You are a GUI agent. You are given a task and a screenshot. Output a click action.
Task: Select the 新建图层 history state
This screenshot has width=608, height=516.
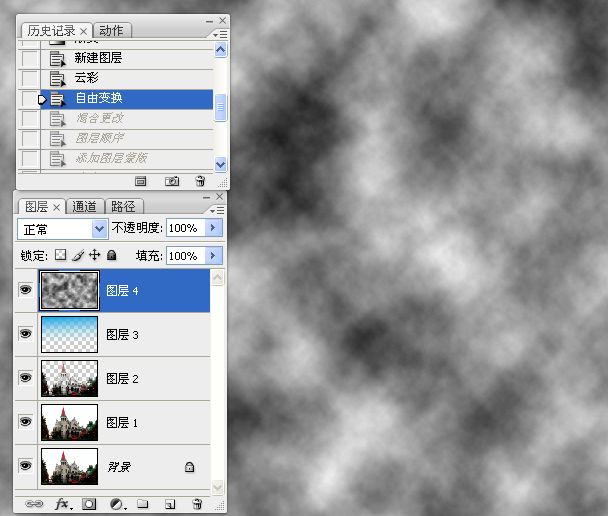[127, 58]
